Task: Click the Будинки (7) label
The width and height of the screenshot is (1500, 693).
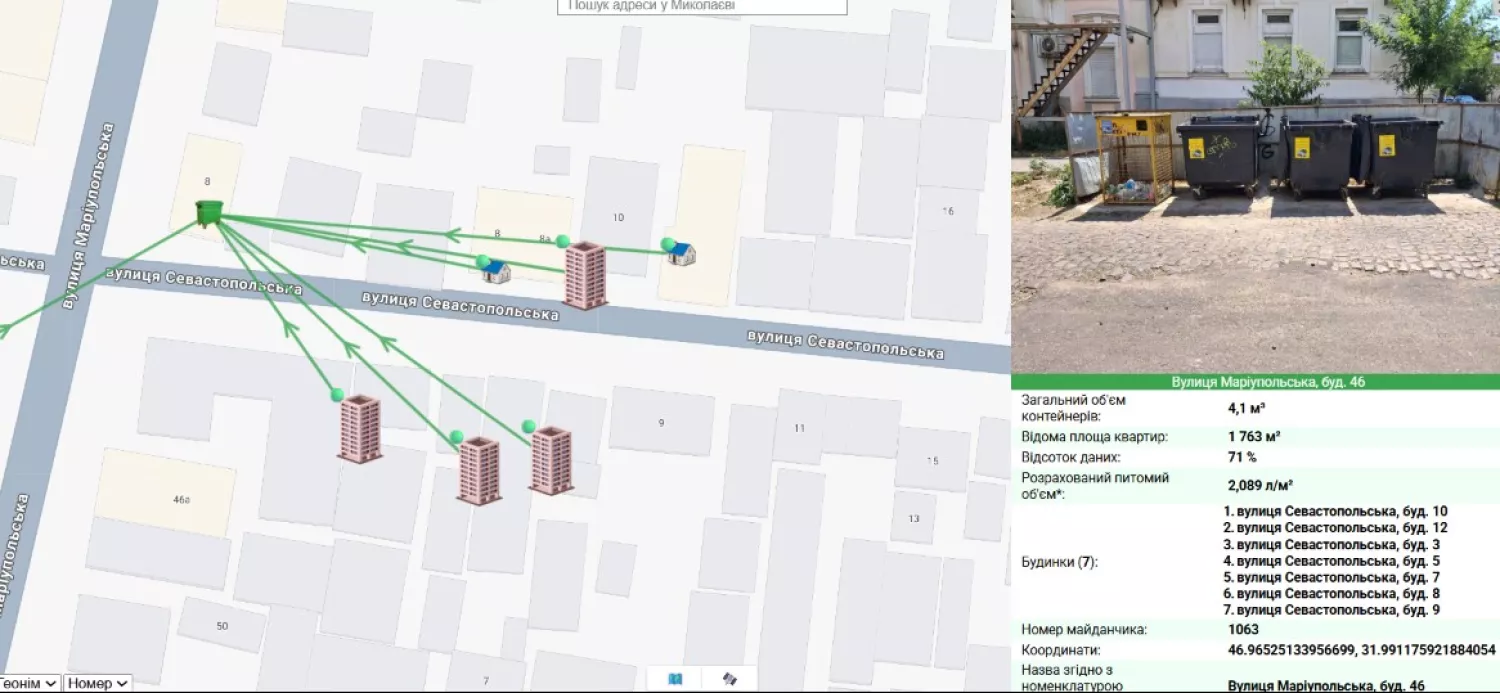Action: 1059,562
